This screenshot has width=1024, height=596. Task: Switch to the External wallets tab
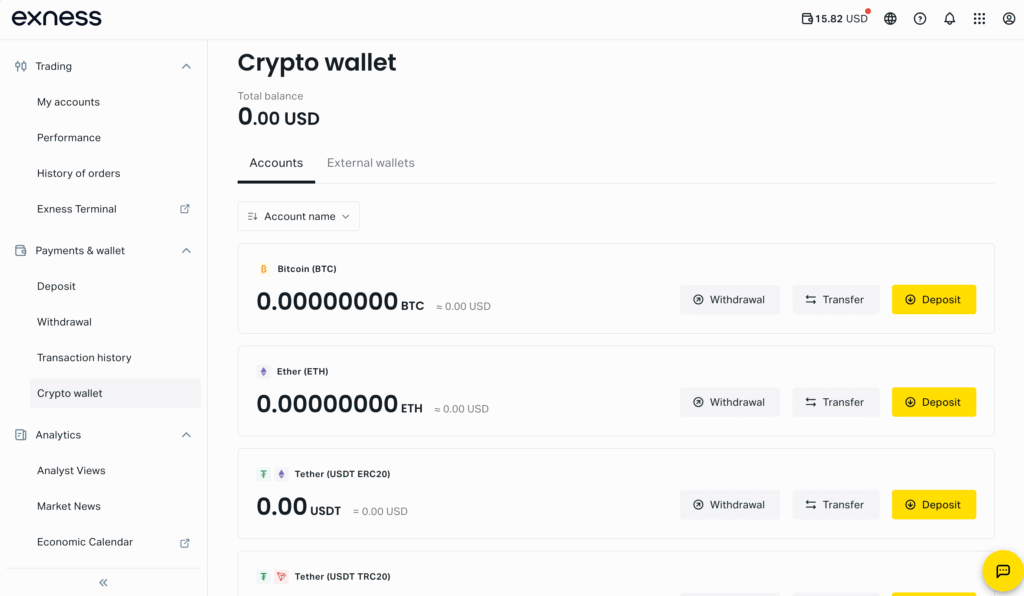370,163
